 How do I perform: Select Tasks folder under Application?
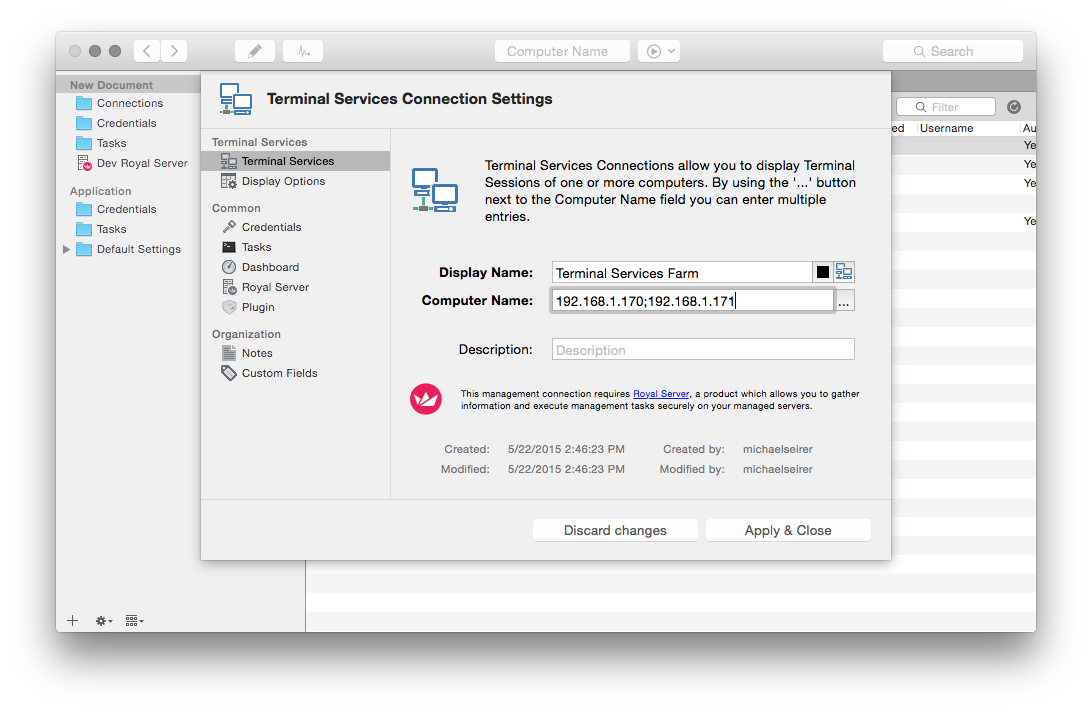tap(102, 229)
